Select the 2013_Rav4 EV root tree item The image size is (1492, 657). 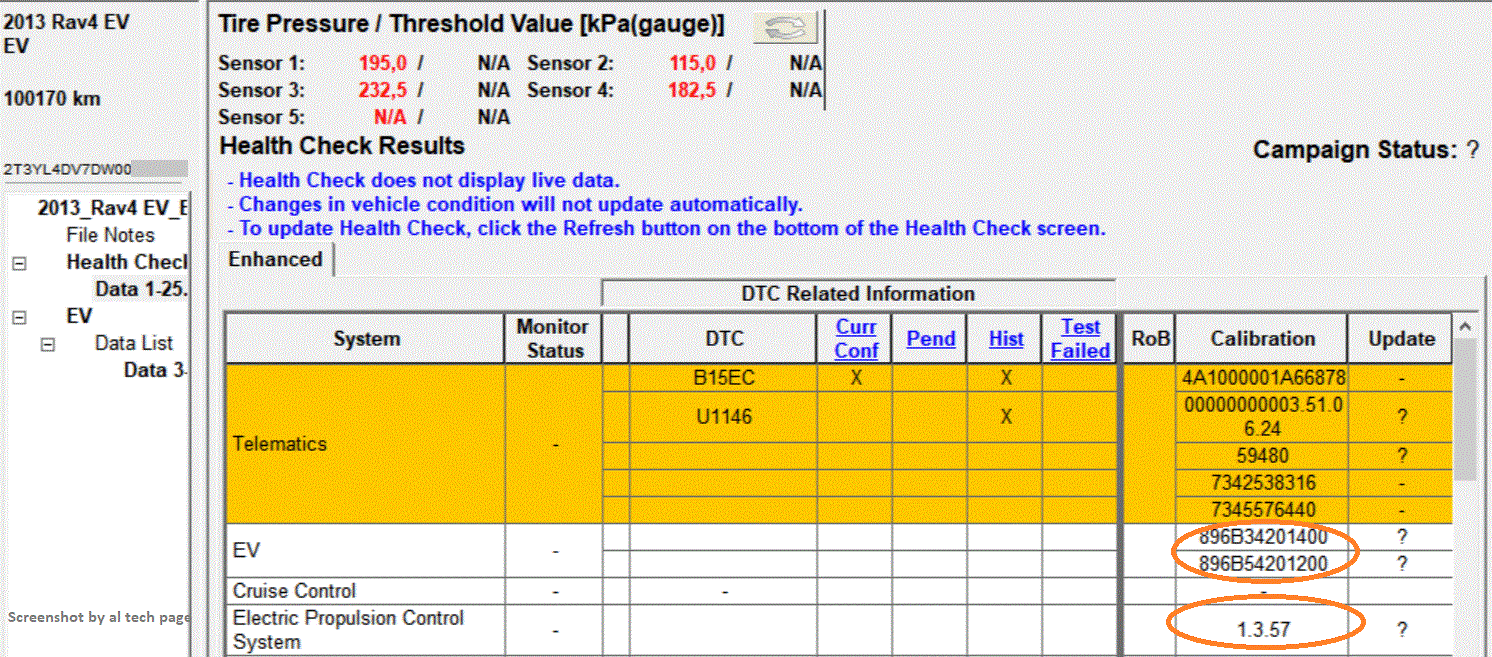(112, 208)
